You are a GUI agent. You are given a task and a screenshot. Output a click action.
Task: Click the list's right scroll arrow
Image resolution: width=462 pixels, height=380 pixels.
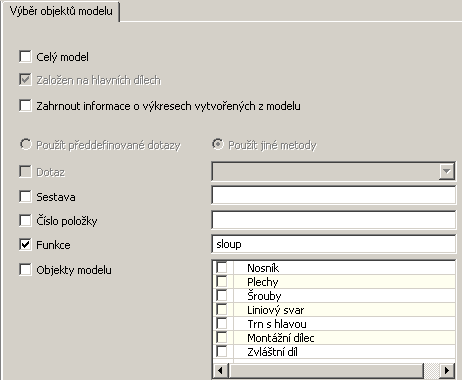447,370
